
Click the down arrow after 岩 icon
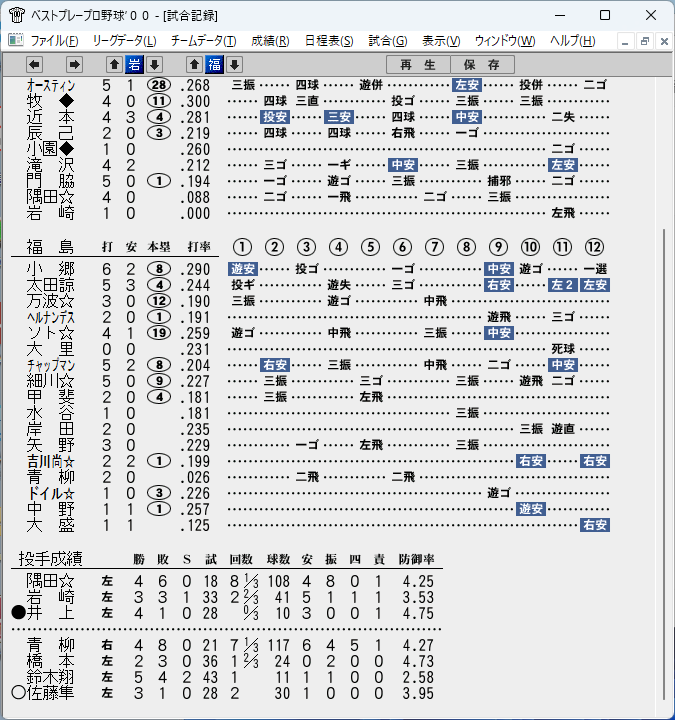(154, 65)
